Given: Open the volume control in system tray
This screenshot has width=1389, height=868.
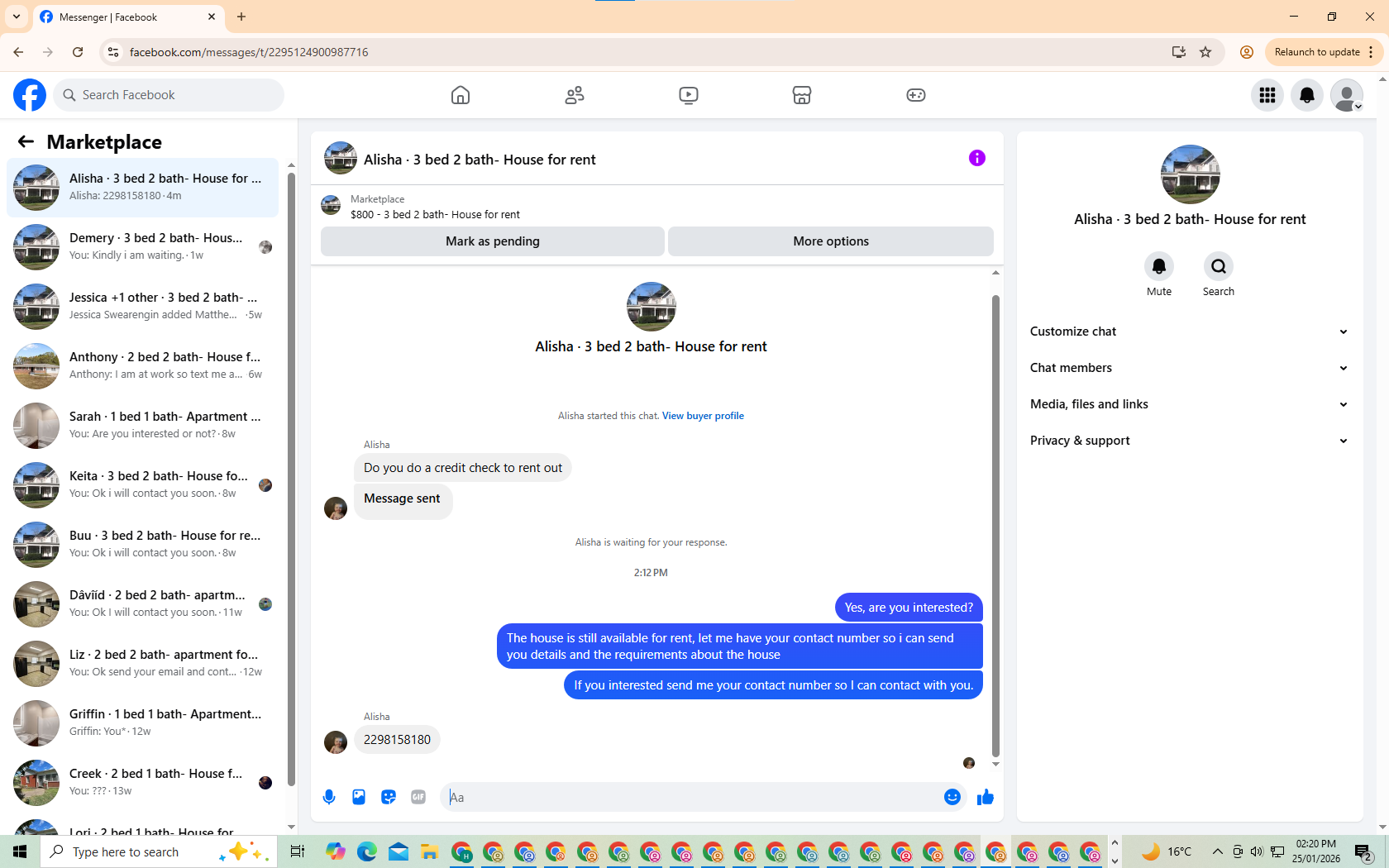Looking at the screenshot, I should point(1257,851).
